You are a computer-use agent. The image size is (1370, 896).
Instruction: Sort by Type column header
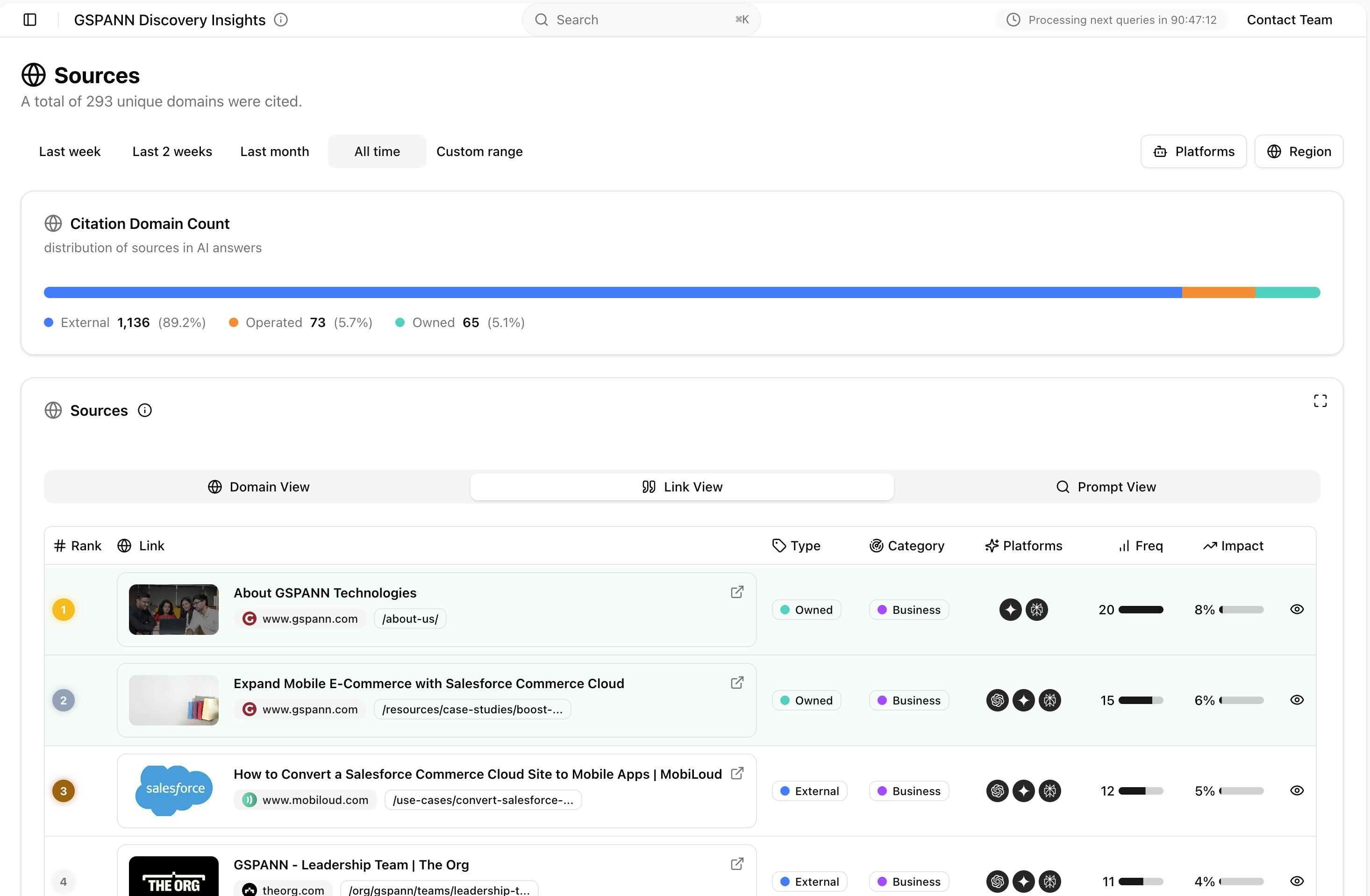796,546
